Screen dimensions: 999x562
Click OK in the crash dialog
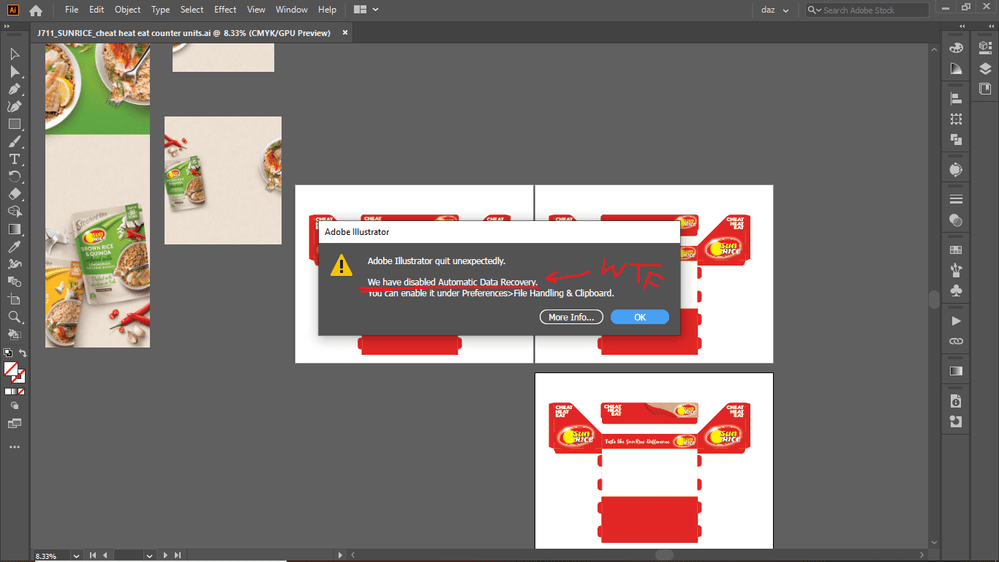[x=640, y=317]
